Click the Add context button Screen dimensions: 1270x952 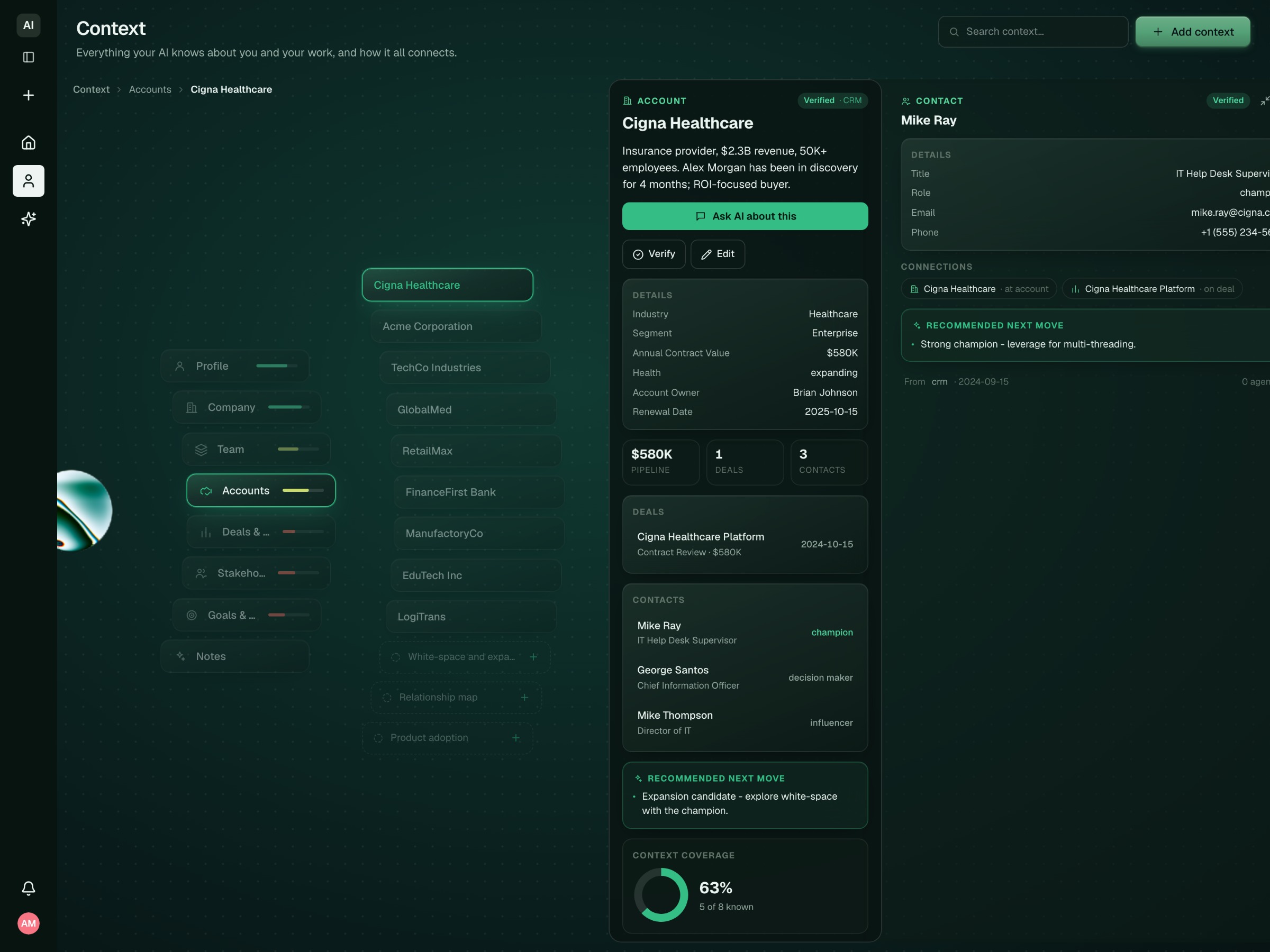[x=1193, y=32]
